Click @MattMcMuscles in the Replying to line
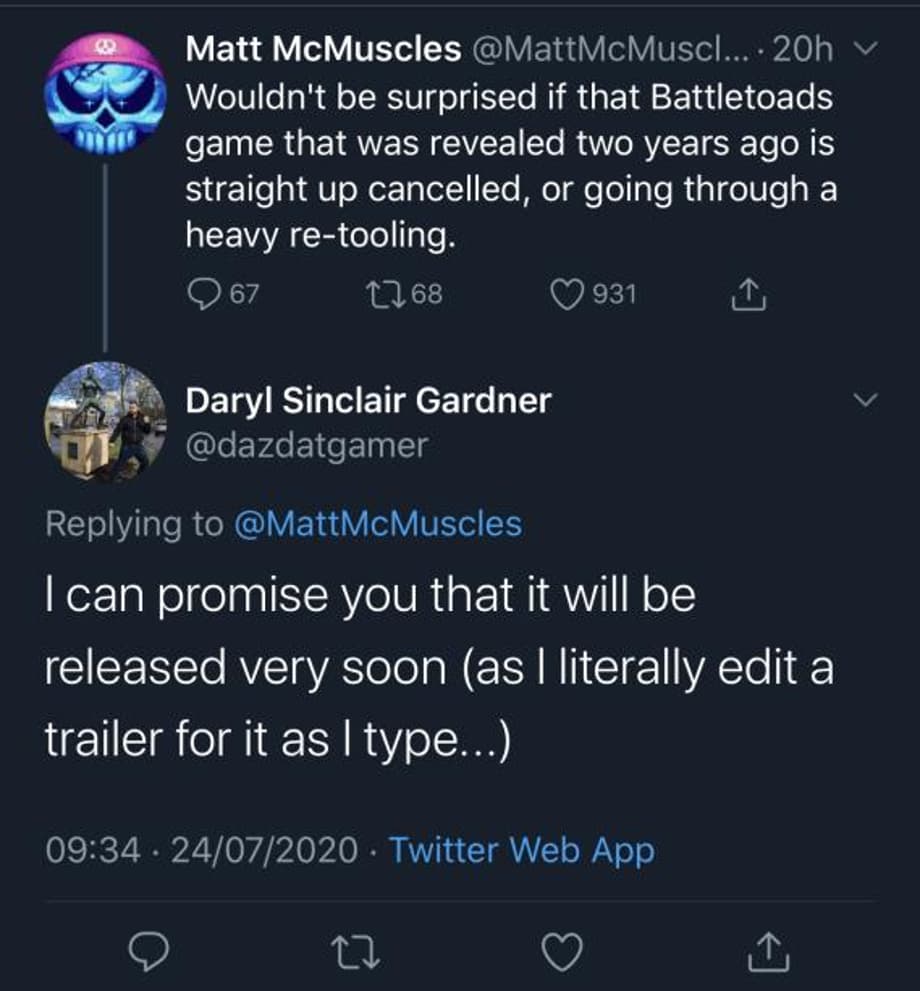The height and width of the screenshot is (991, 920). click(377, 523)
